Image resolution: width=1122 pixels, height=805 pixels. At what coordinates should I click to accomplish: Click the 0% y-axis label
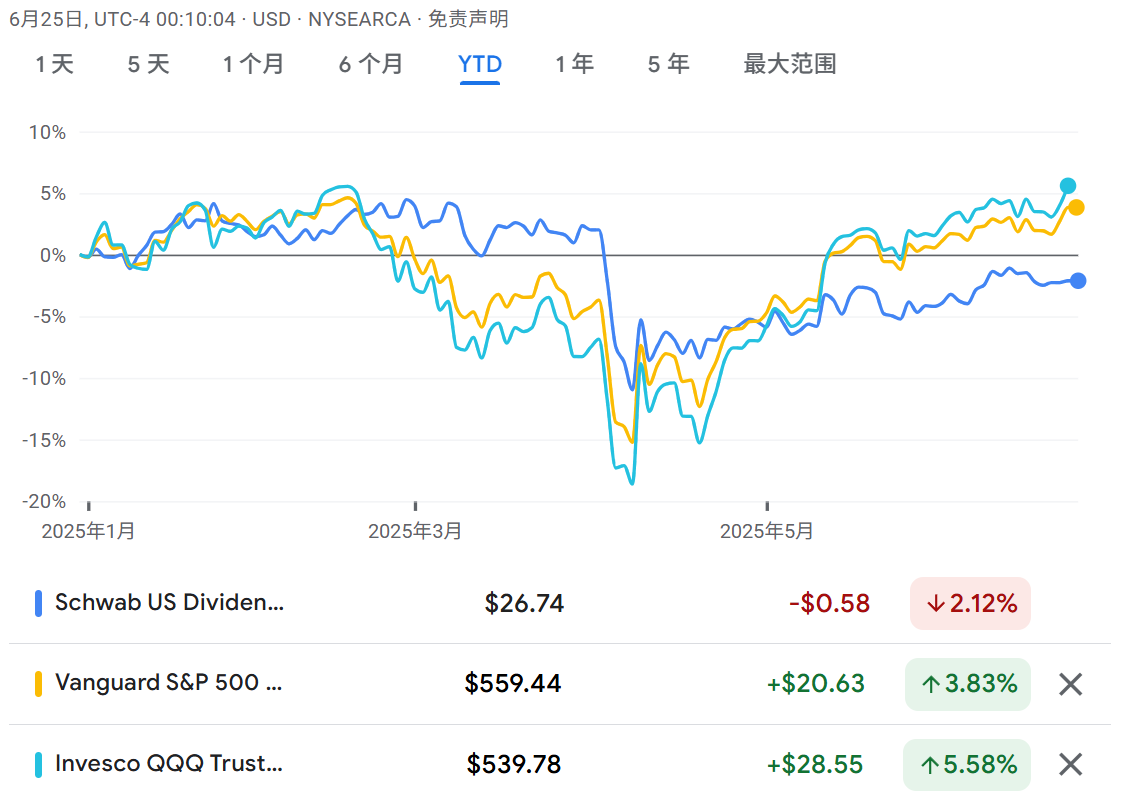tap(53, 255)
